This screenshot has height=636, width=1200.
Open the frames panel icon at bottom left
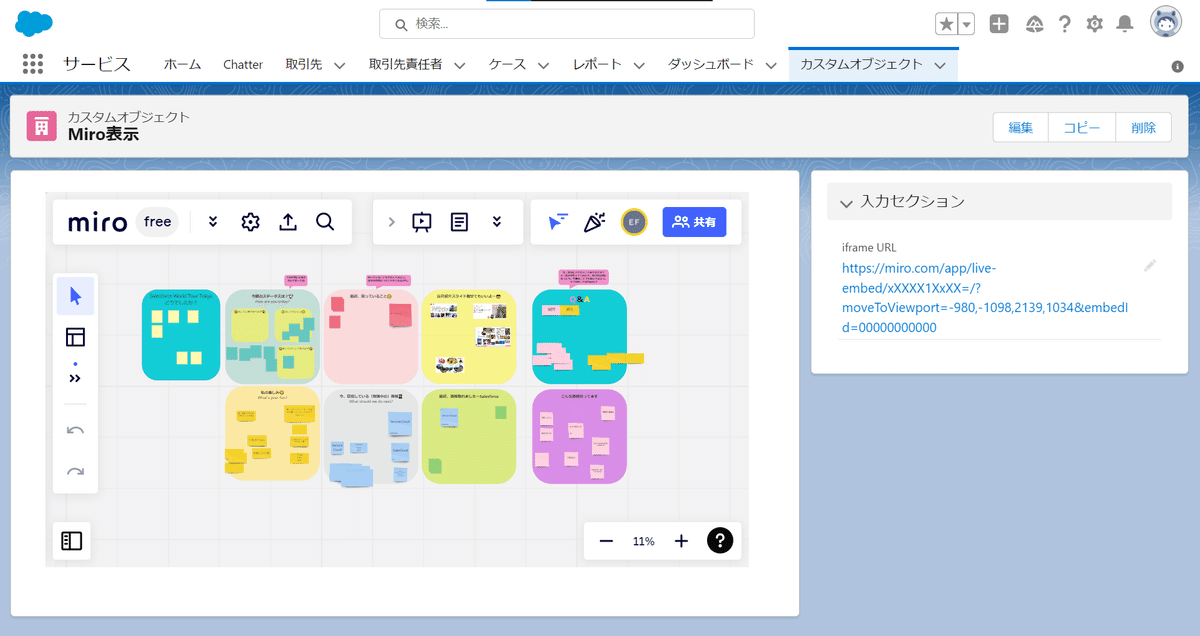(71, 540)
